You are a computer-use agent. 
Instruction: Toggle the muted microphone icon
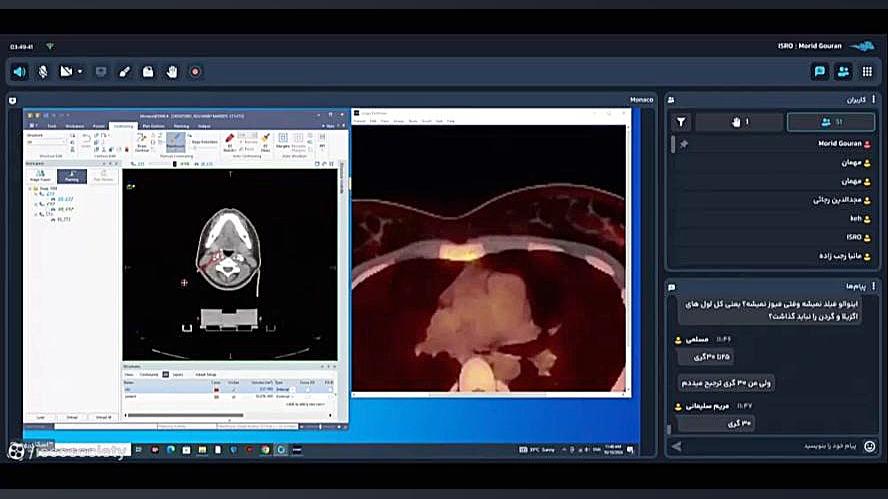click(42, 72)
